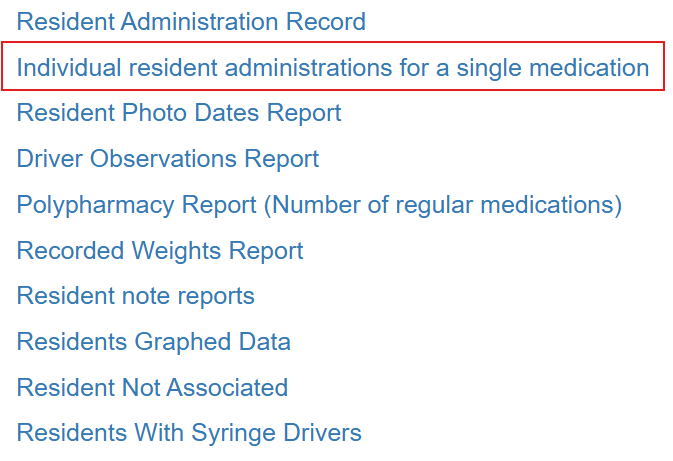Viewport: 673px width, 461px height.
Task: Access the reports for resident notes
Action: click(136, 296)
